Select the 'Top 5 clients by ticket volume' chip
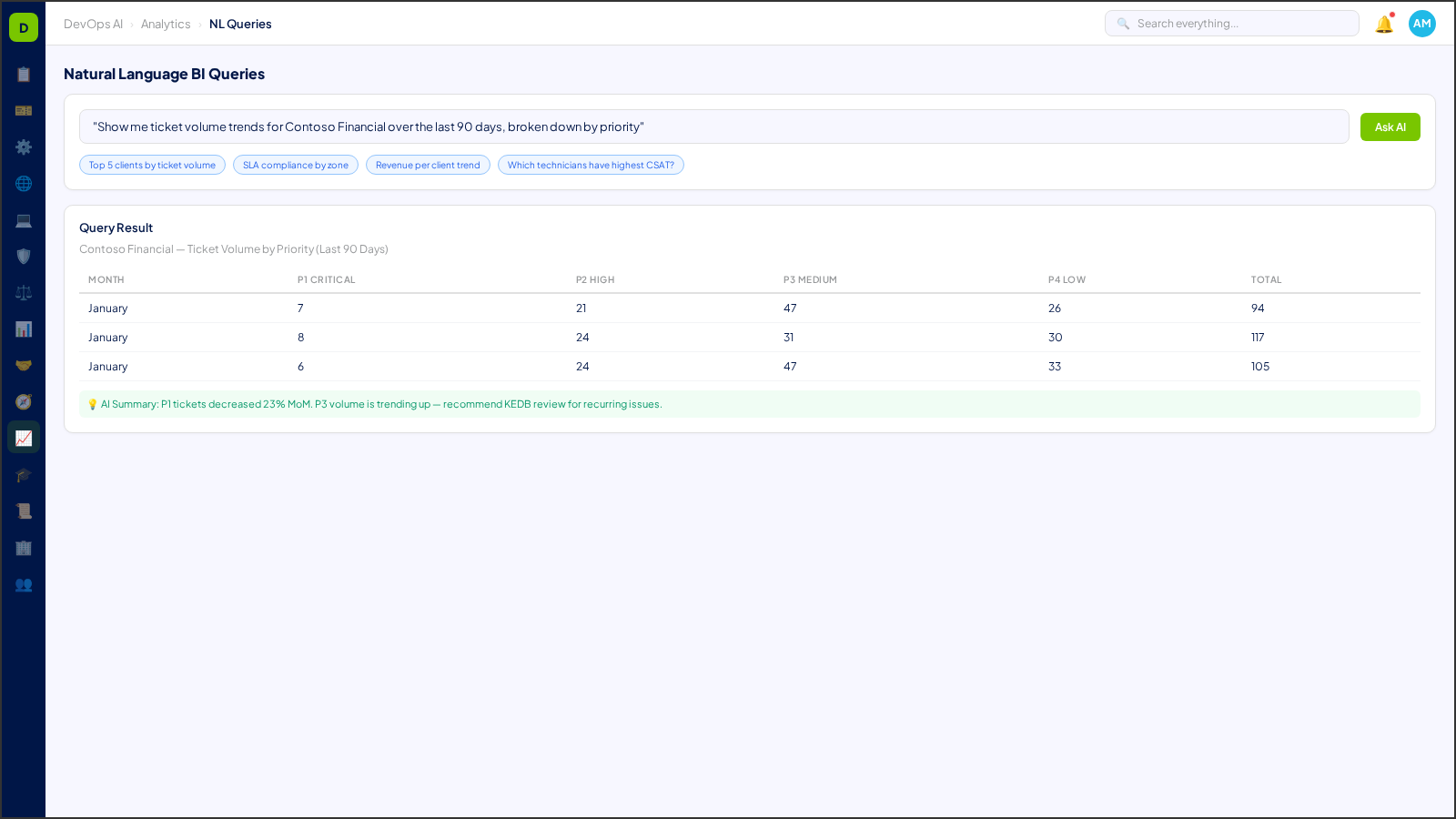1456x819 pixels. (152, 165)
